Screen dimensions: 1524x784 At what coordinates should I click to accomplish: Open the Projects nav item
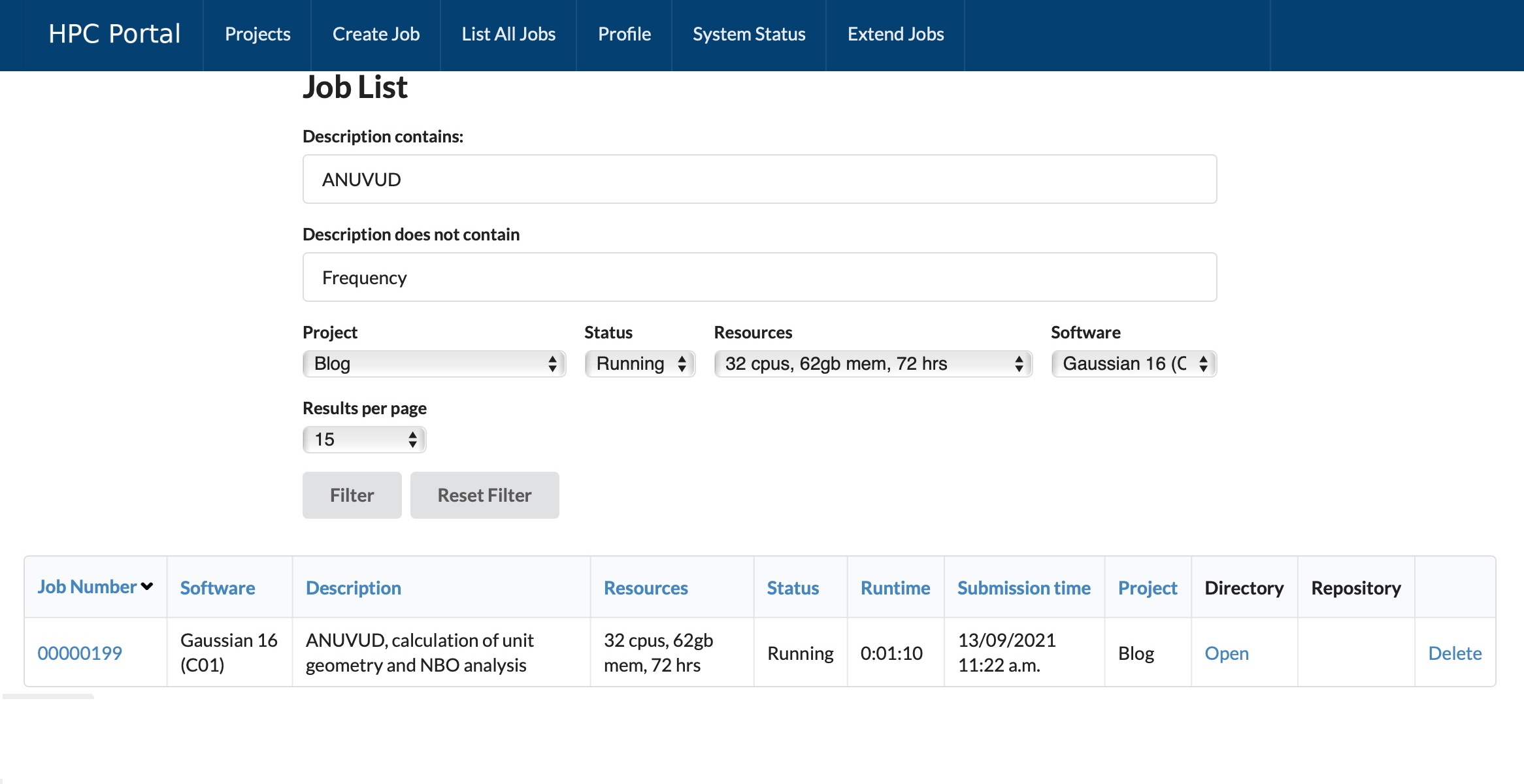(x=257, y=34)
